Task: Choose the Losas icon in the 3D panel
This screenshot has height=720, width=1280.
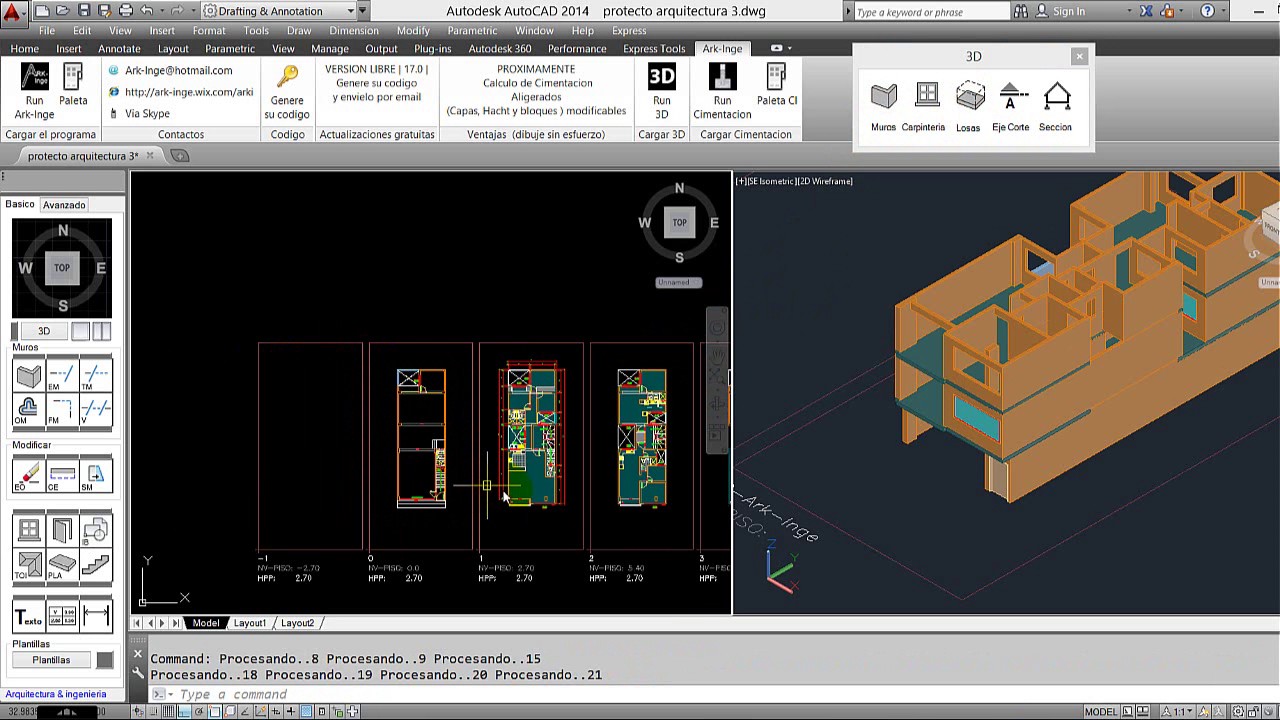Action: tap(969, 97)
